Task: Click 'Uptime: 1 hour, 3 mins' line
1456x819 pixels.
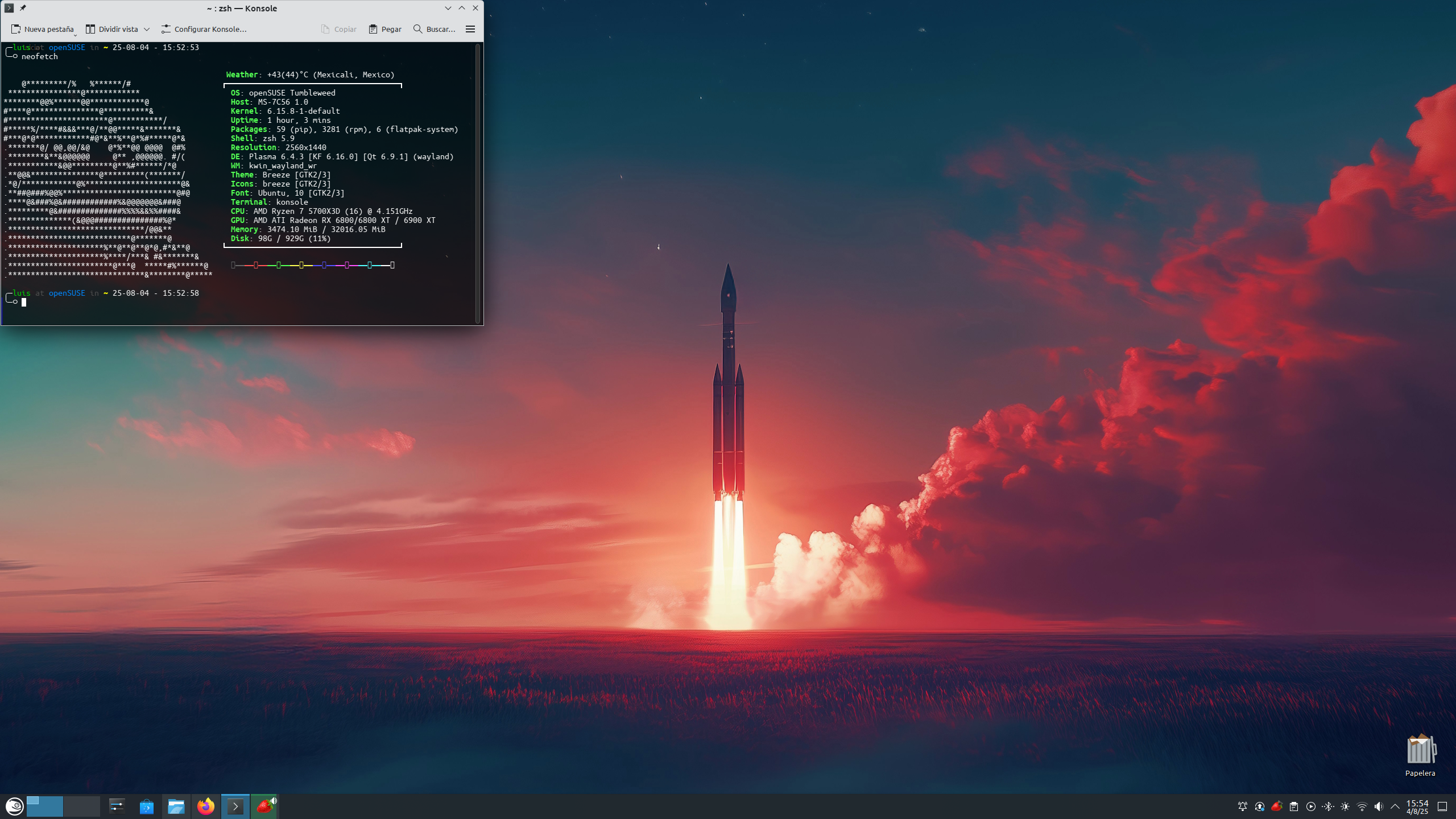Action: 280,120
